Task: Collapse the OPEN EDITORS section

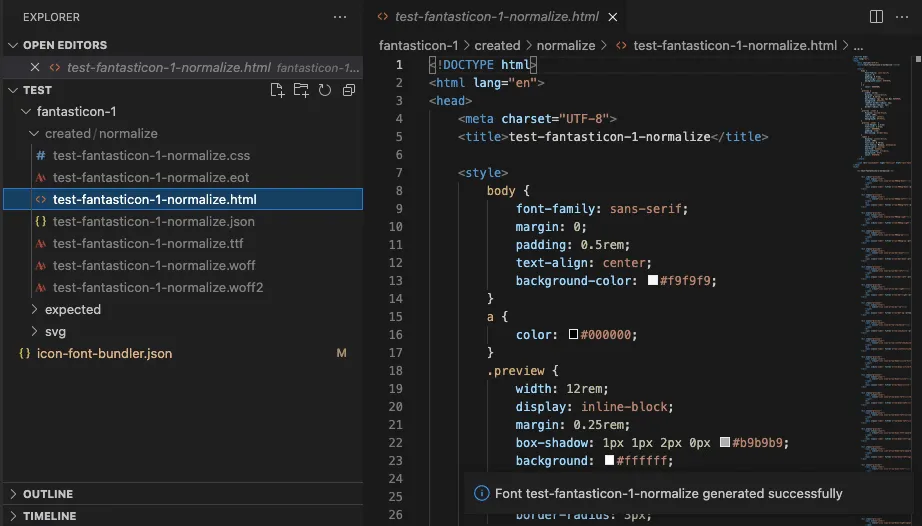Action: click(13, 45)
